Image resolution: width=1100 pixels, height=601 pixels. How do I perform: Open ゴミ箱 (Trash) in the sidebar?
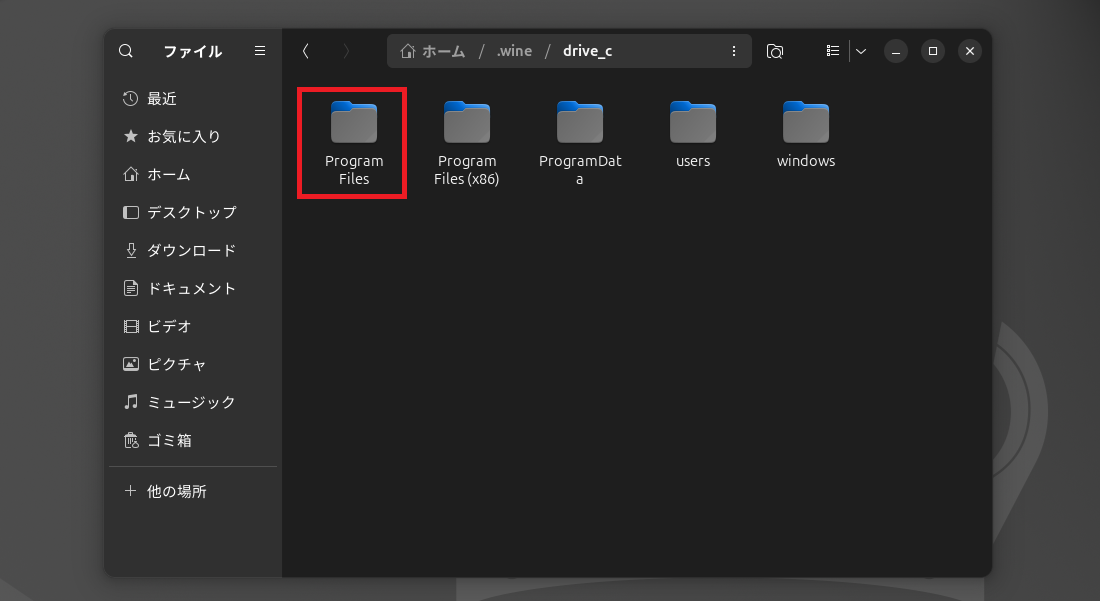tap(168, 440)
